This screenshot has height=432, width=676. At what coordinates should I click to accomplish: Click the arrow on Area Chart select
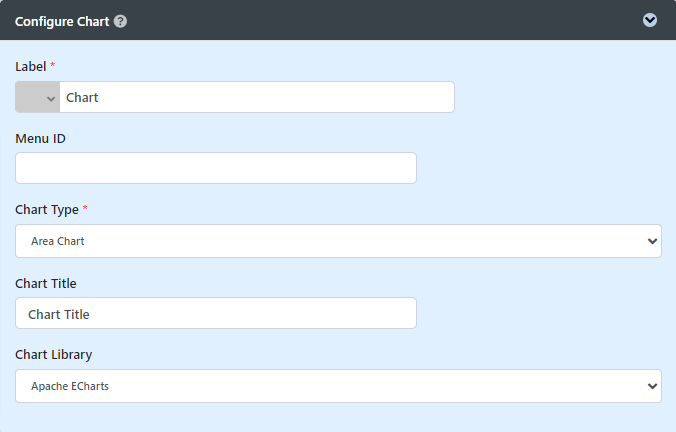click(x=653, y=241)
